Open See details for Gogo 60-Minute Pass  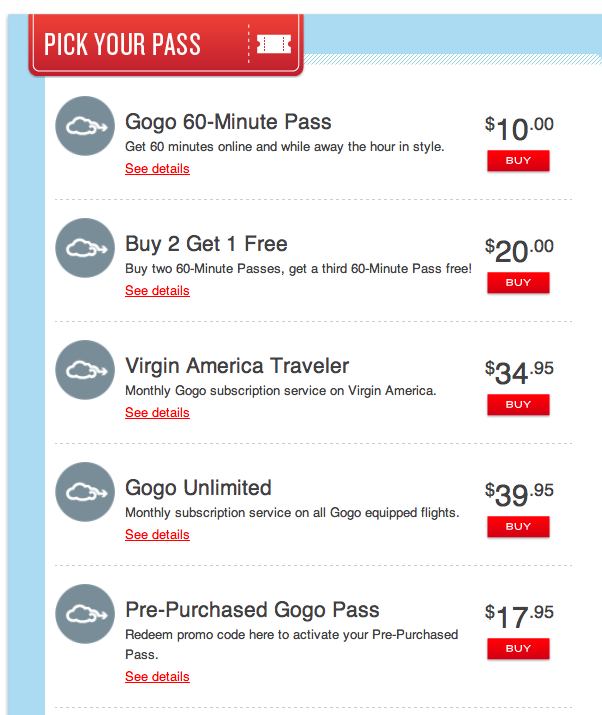[157, 169]
